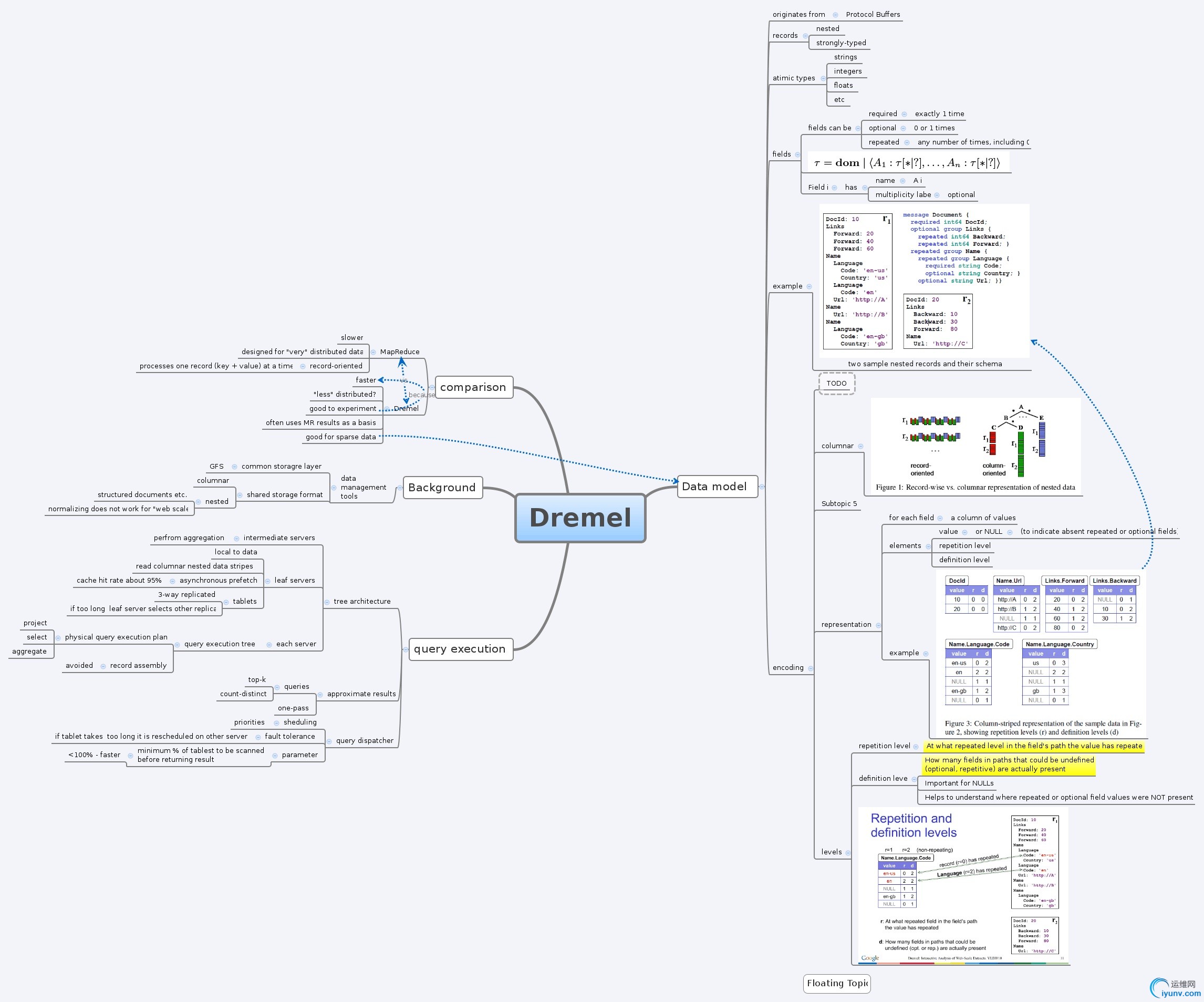Select the dashed TODO topic box

click(x=836, y=383)
